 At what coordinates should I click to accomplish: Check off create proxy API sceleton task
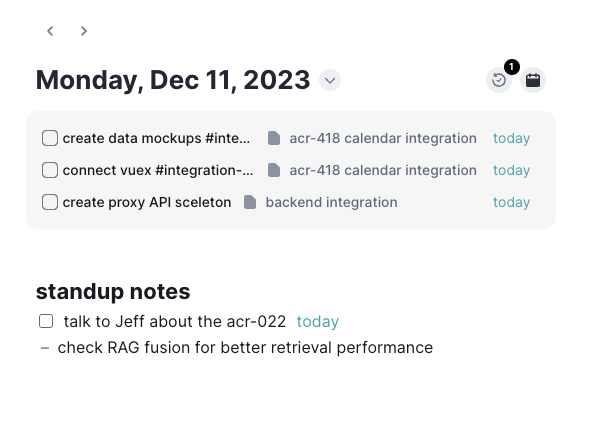coord(50,202)
